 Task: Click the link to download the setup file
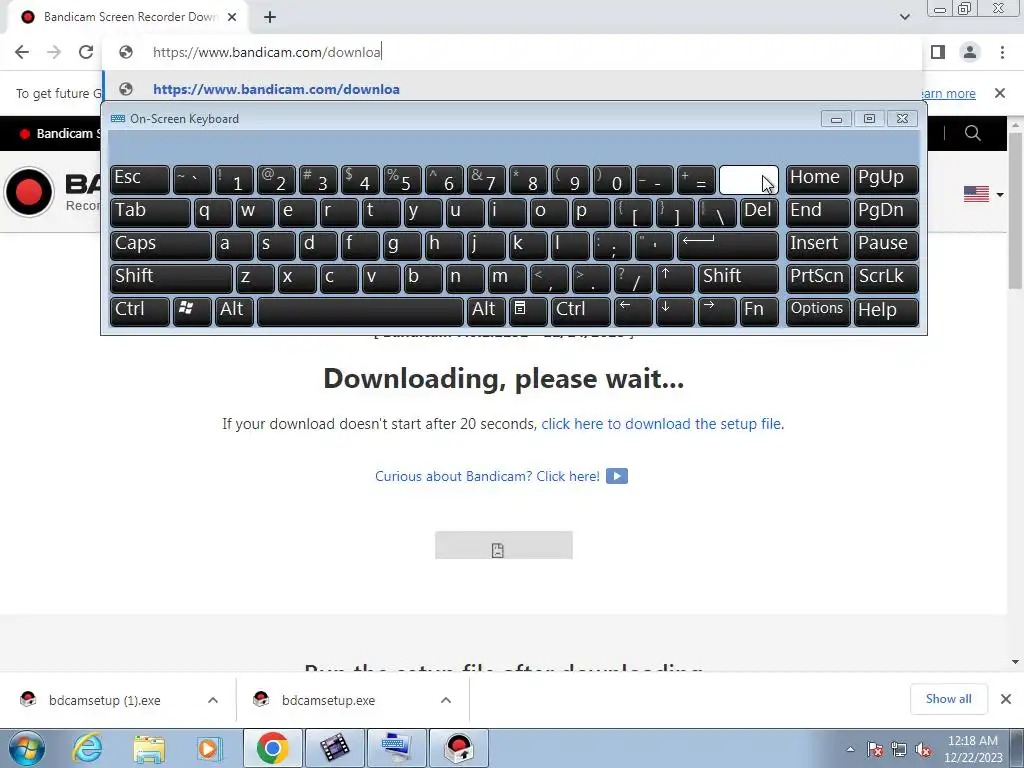(661, 424)
